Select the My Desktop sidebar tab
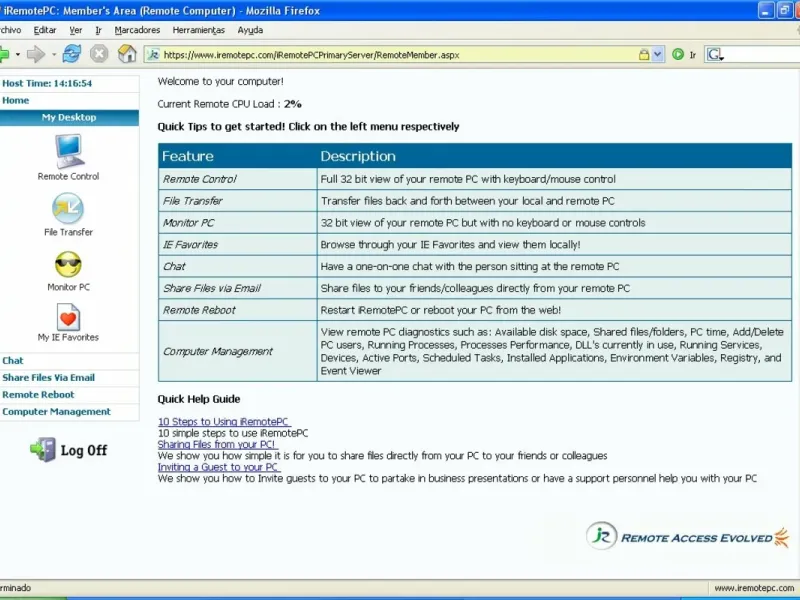Image resolution: width=800 pixels, height=600 pixels. pyautogui.click(x=69, y=117)
